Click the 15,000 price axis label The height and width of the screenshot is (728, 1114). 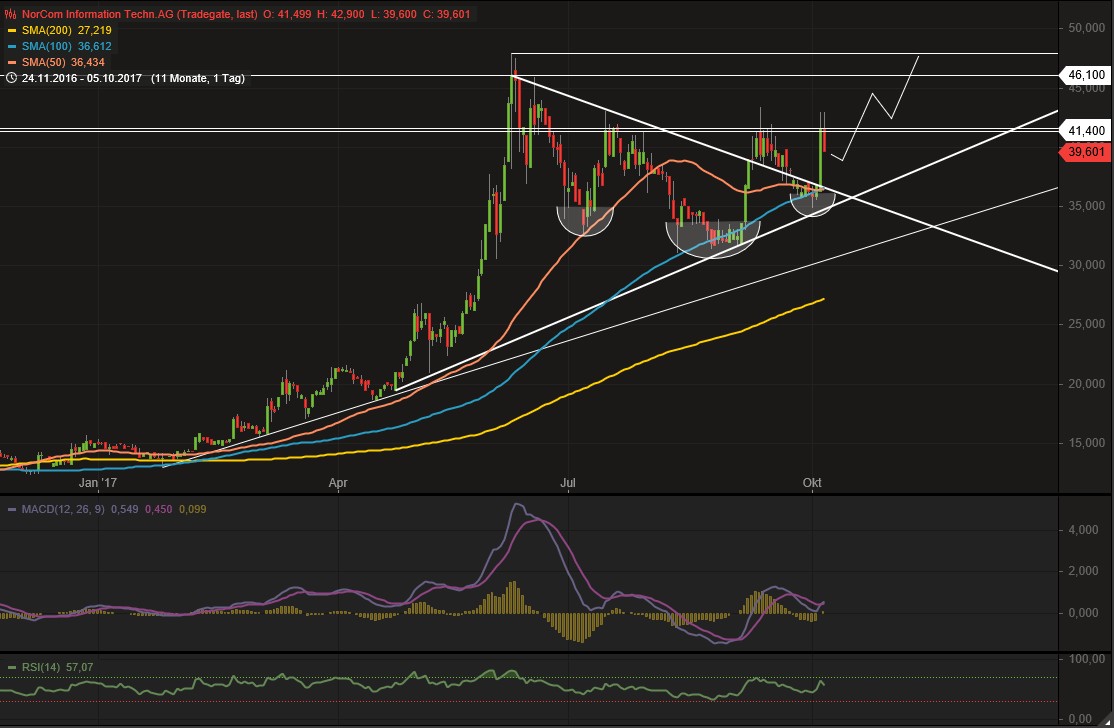pyautogui.click(x=1086, y=442)
